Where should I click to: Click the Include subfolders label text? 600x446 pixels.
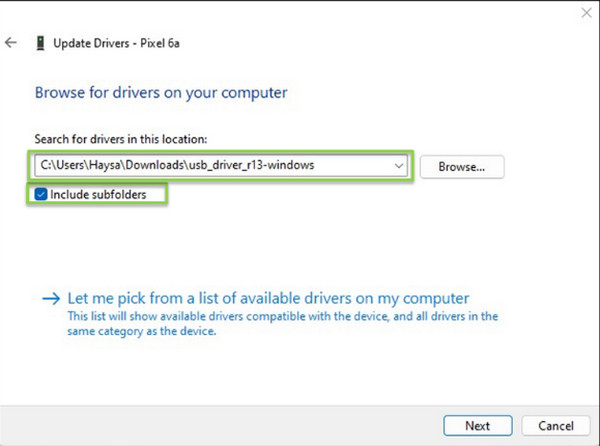98,195
